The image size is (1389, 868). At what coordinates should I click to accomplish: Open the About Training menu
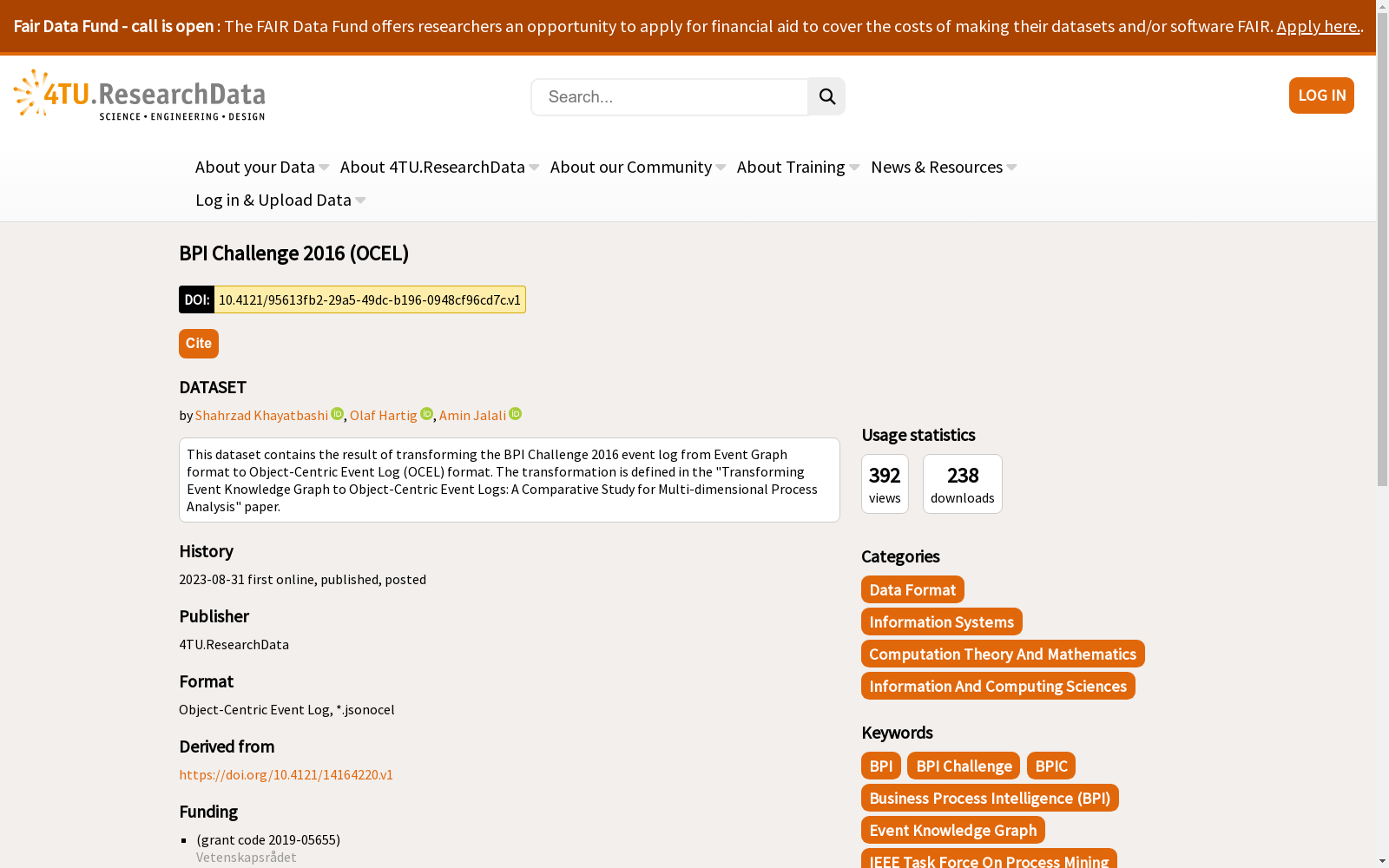click(x=791, y=167)
